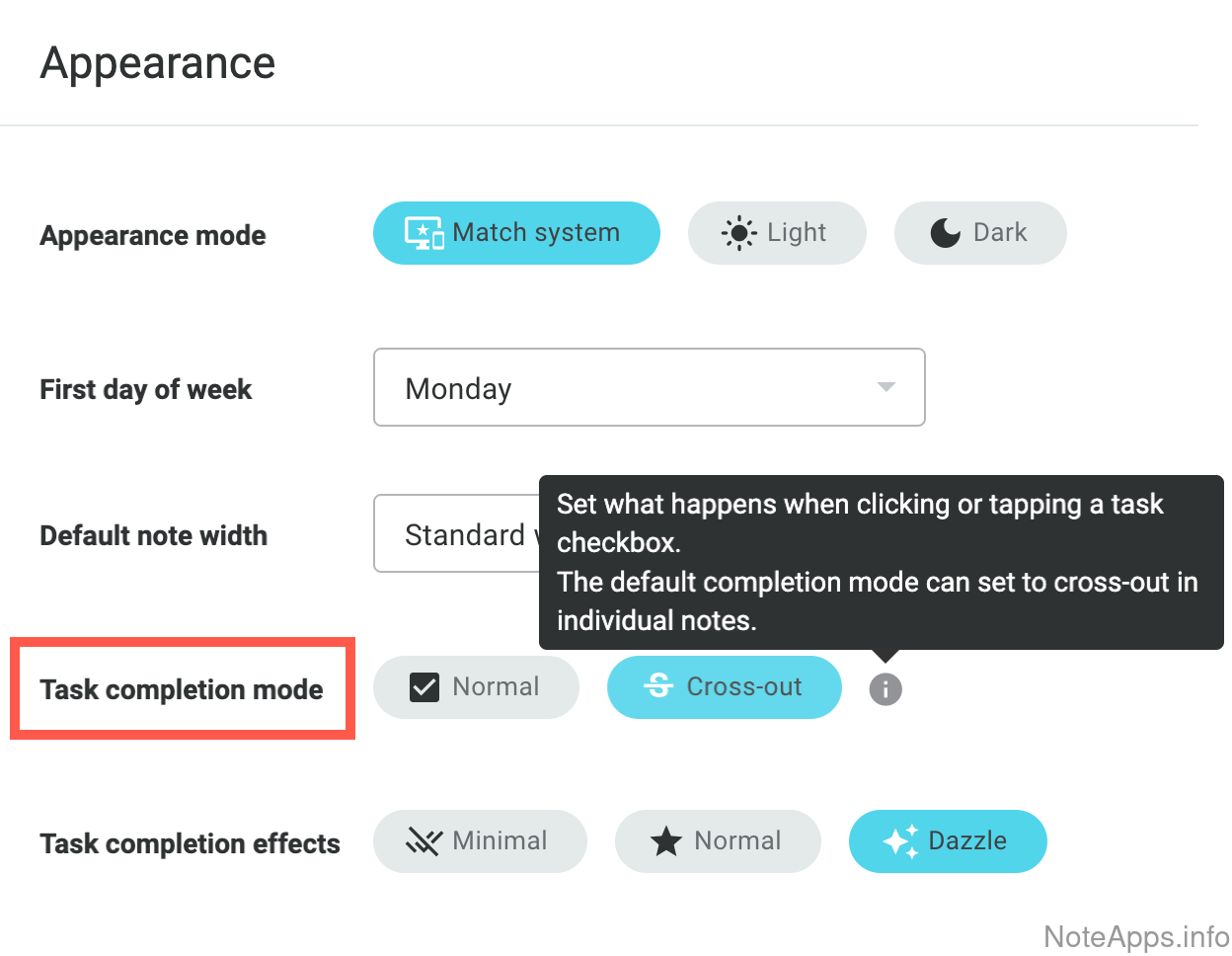Click the monitor icon in Match system
This screenshot has height=956, width=1232.
click(424, 233)
